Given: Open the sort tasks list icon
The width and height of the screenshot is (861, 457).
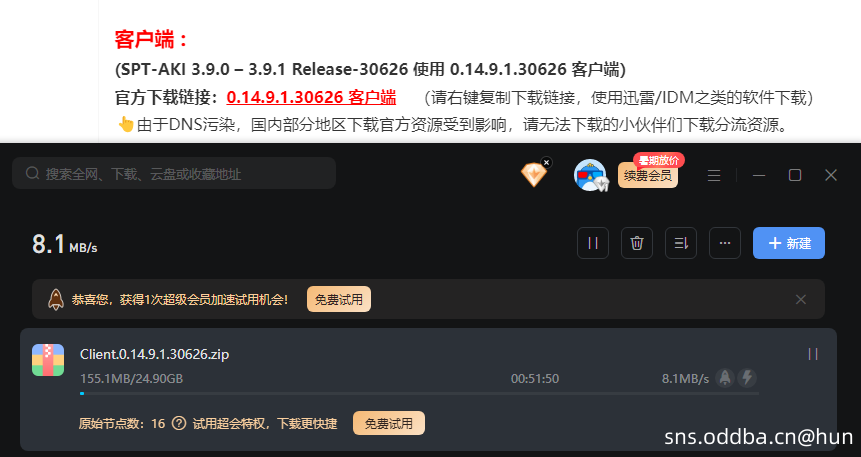Looking at the screenshot, I should tap(681, 243).
